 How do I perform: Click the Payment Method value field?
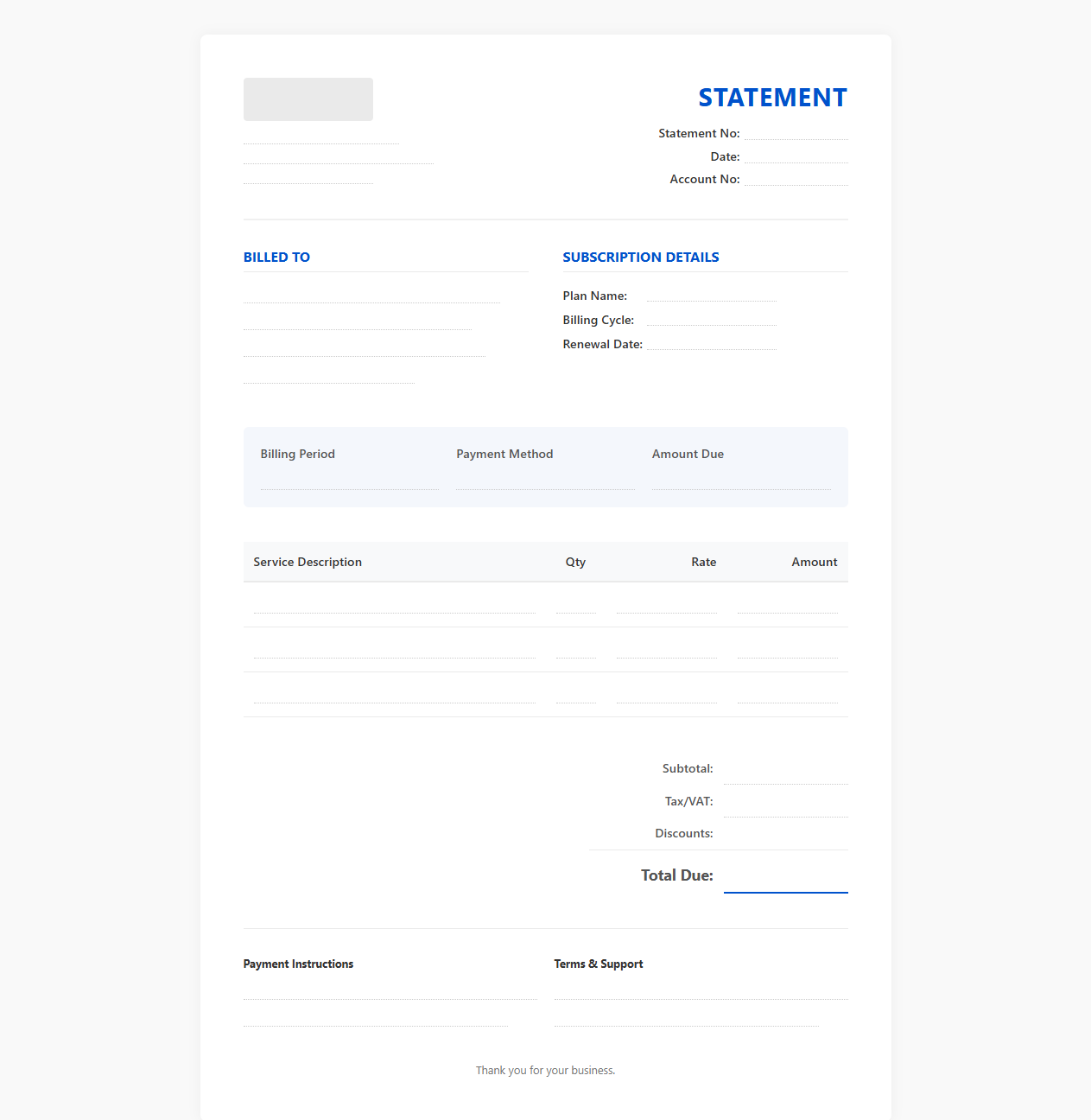click(545, 480)
